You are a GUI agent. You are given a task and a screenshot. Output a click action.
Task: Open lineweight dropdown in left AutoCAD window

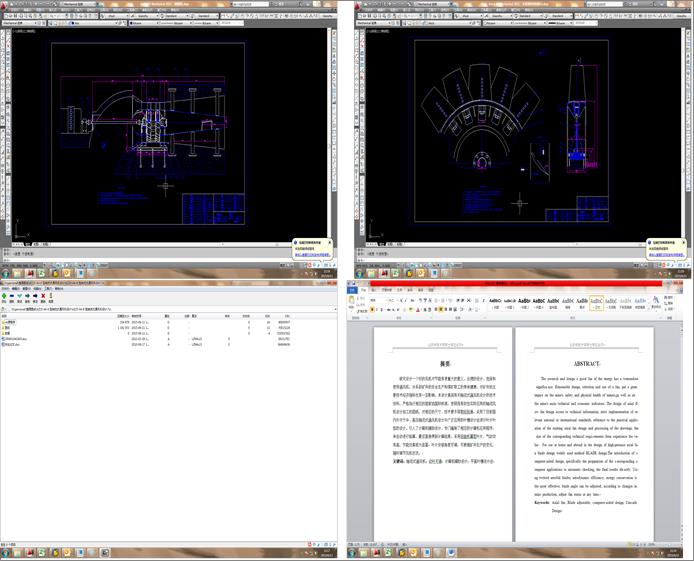(x=206, y=23)
